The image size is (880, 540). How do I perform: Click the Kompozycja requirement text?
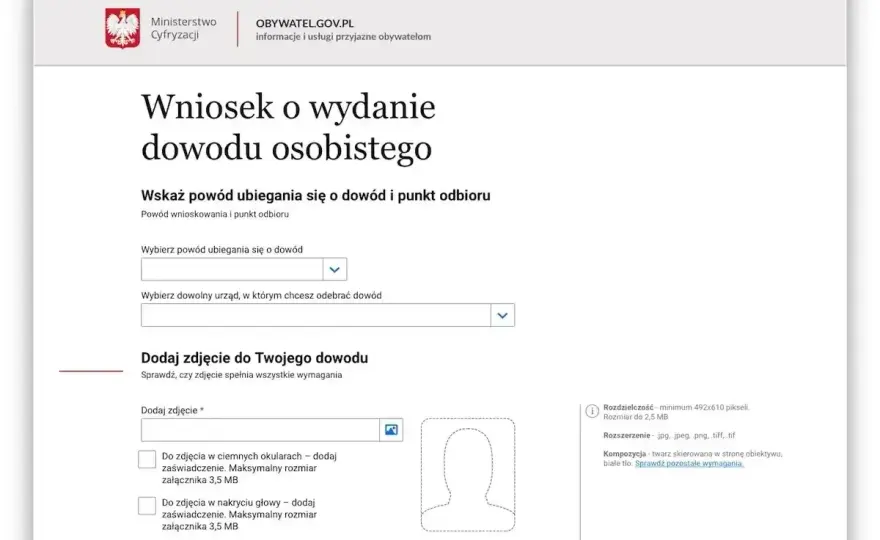pyautogui.click(x=693, y=459)
